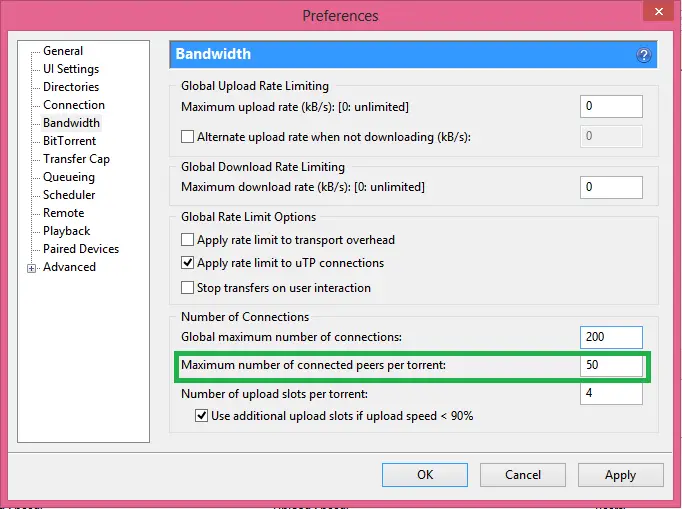Click the max connected peers per torrent field
The image size is (682, 509).
(x=611, y=365)
